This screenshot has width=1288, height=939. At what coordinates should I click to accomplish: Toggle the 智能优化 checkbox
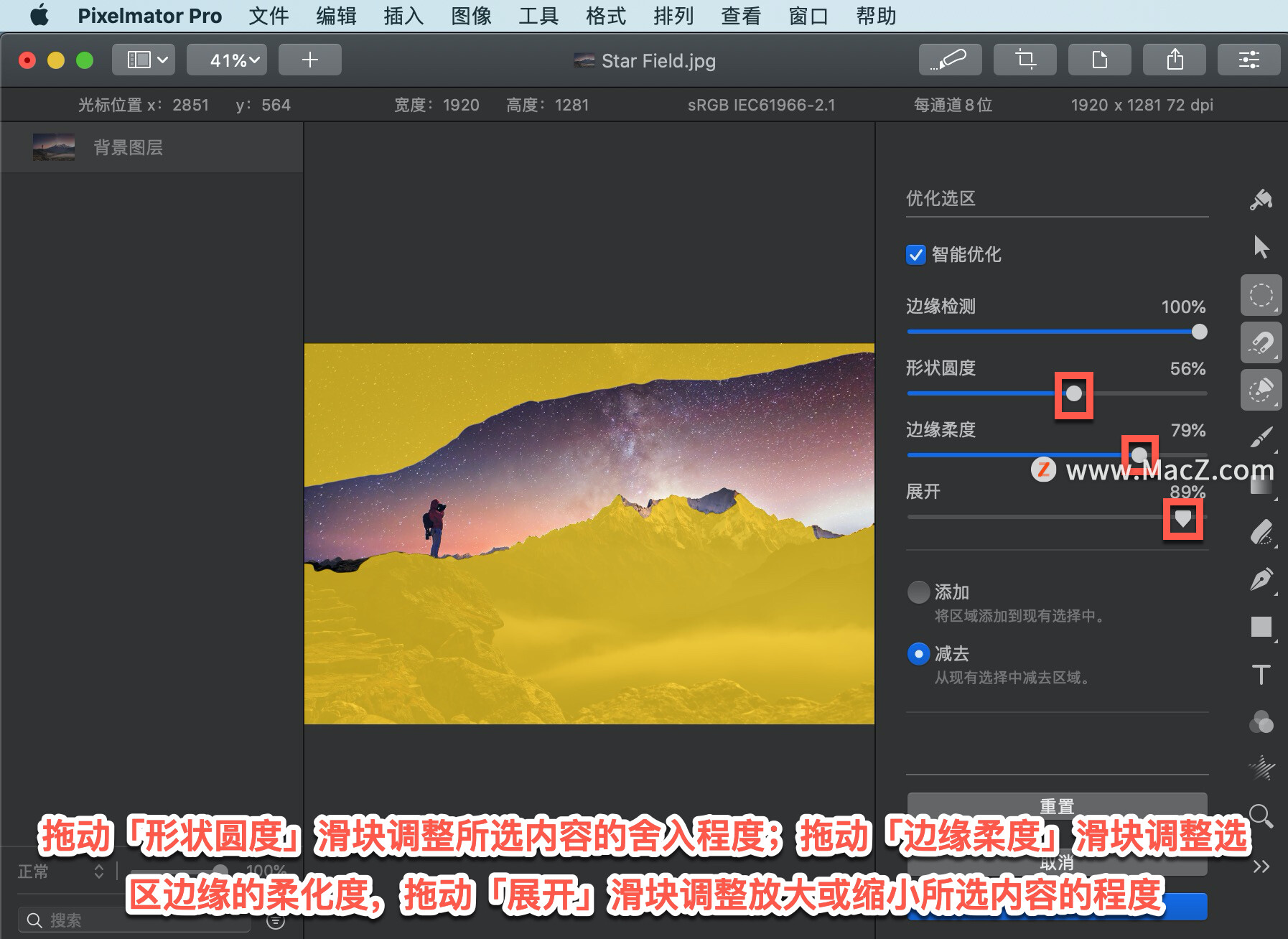pos(915,255)
